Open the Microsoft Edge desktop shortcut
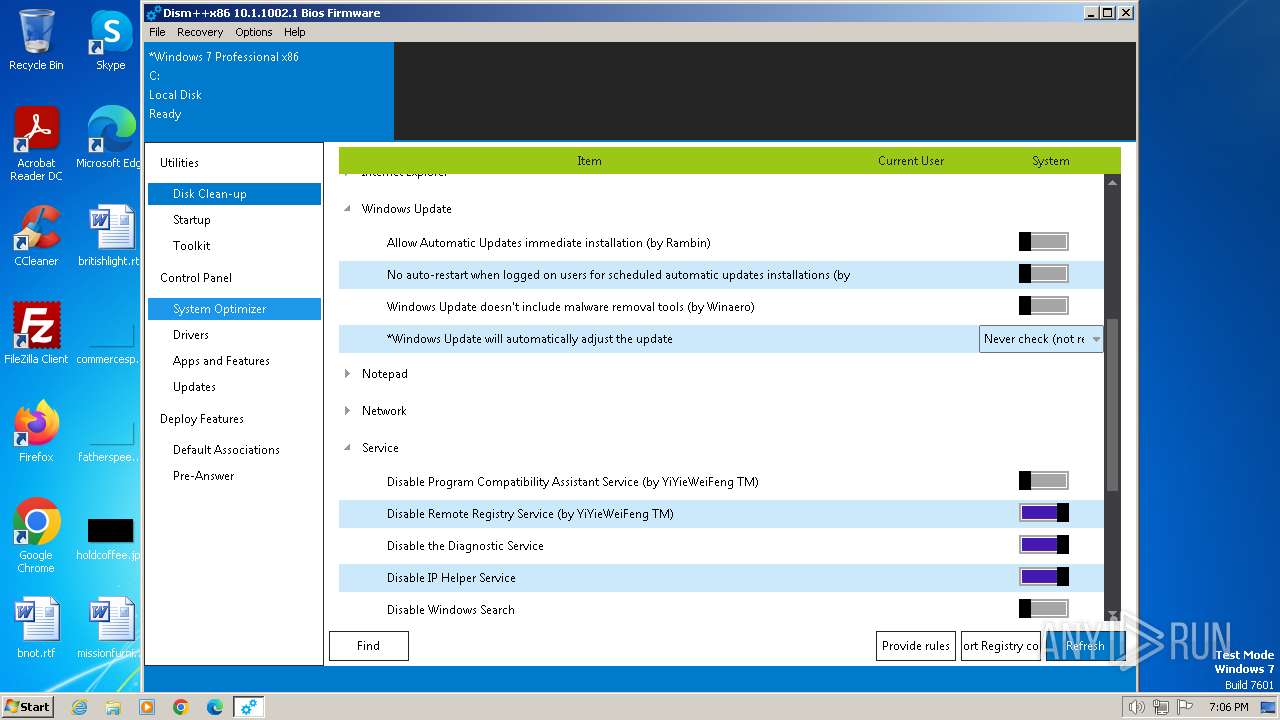Image resolution: width=1280 pixels, height=720 pixels. click(110, 138)
